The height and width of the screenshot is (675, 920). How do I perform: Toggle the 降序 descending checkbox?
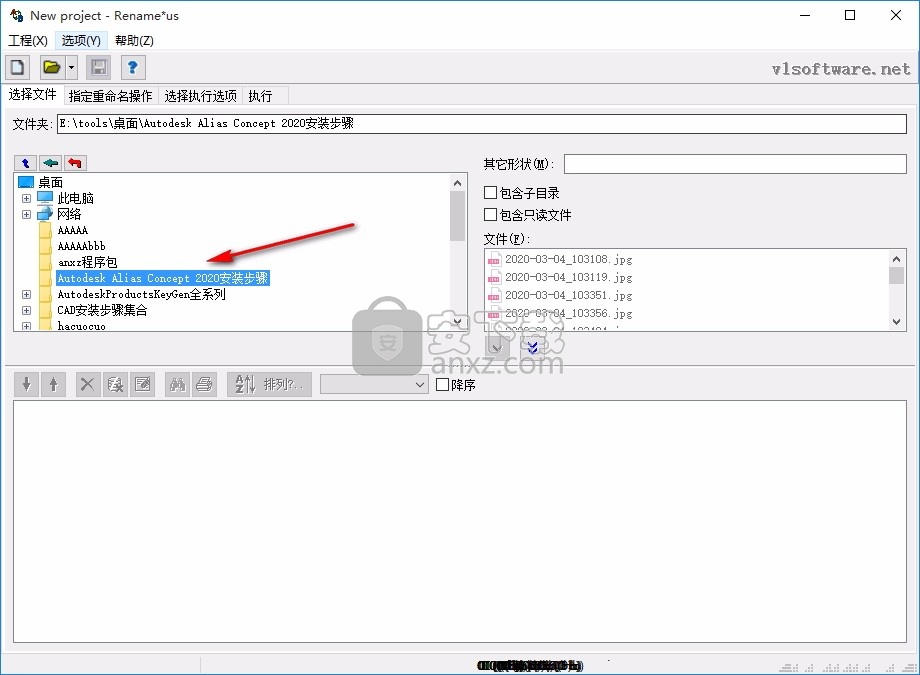click(443, 385)
